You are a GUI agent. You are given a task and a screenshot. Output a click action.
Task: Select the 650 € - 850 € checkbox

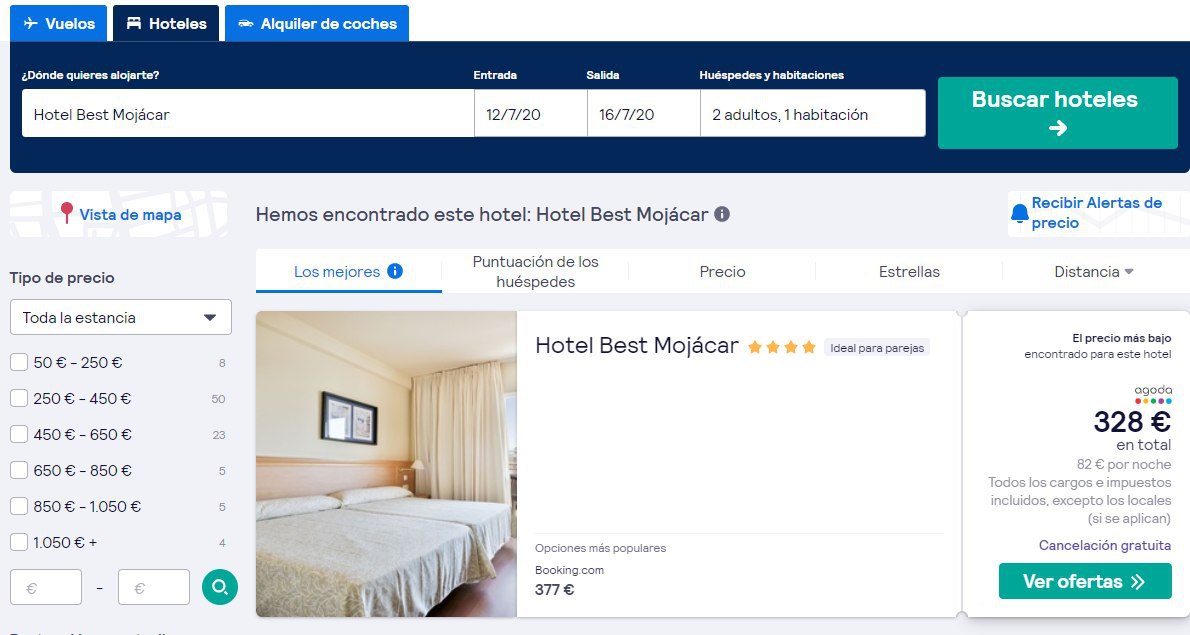coord(19,470)
